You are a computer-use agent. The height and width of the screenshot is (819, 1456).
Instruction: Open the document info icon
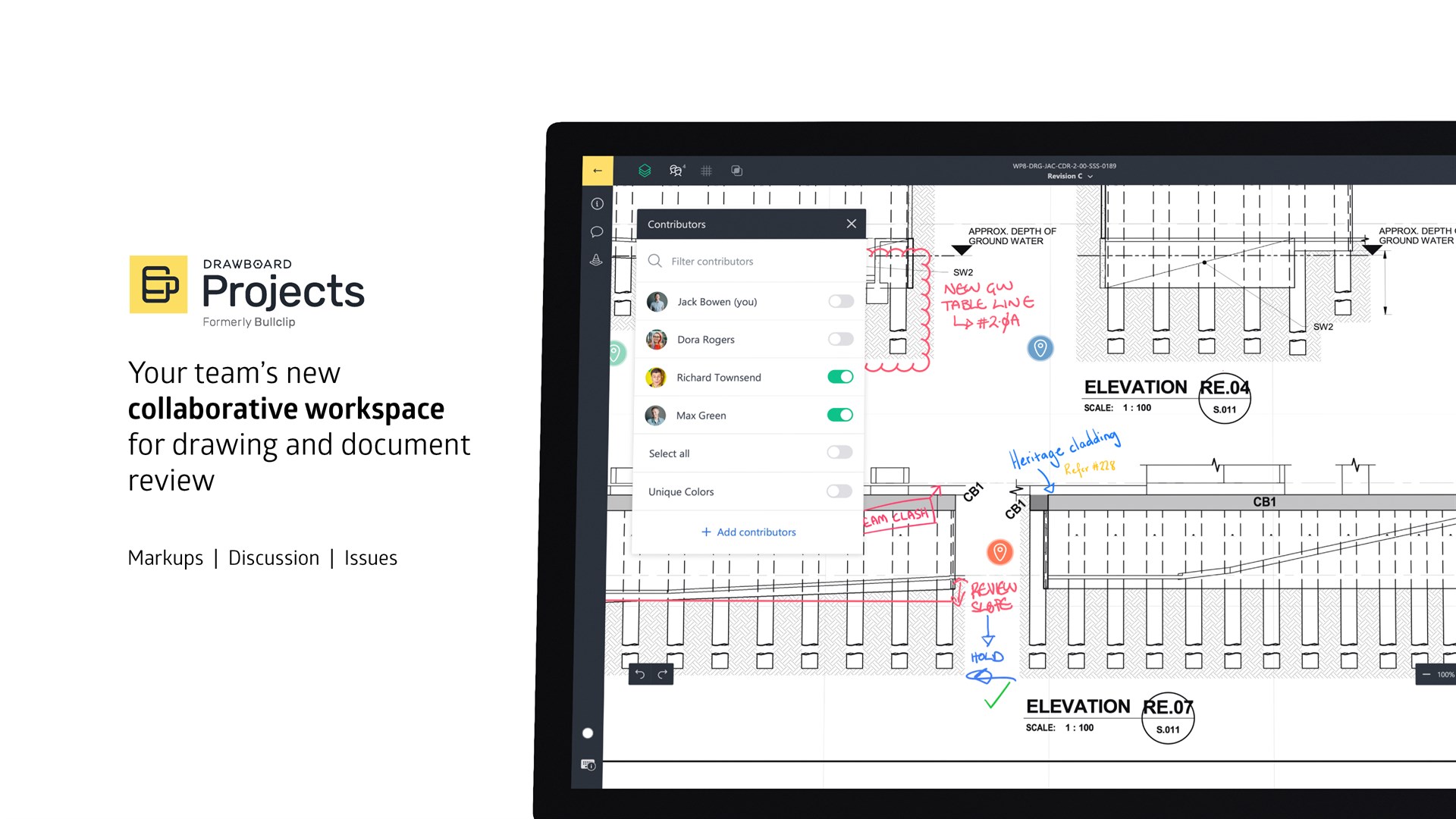pyautogui.click(x=597, y=204)
